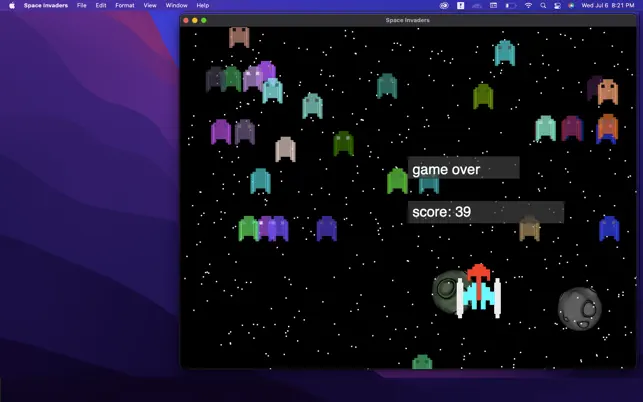Click the olive green alien invader
Image resolution: width=643 pixels, height=402 pixels.
click(483, 96)
